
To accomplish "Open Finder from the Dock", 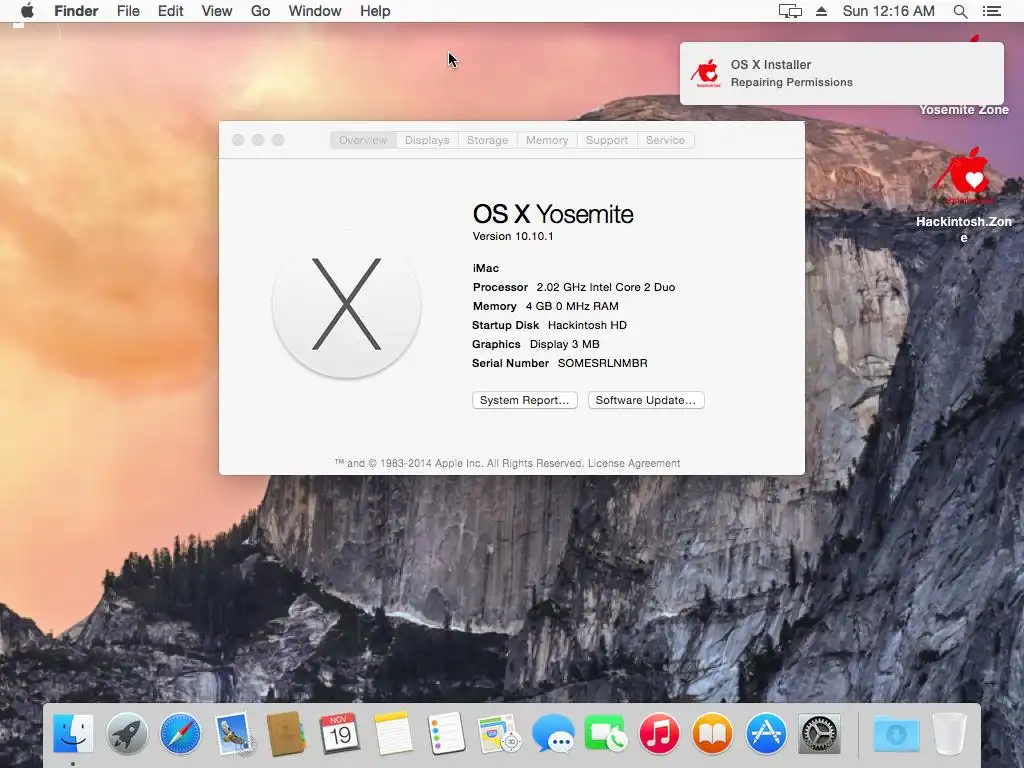I will point(72,733).
